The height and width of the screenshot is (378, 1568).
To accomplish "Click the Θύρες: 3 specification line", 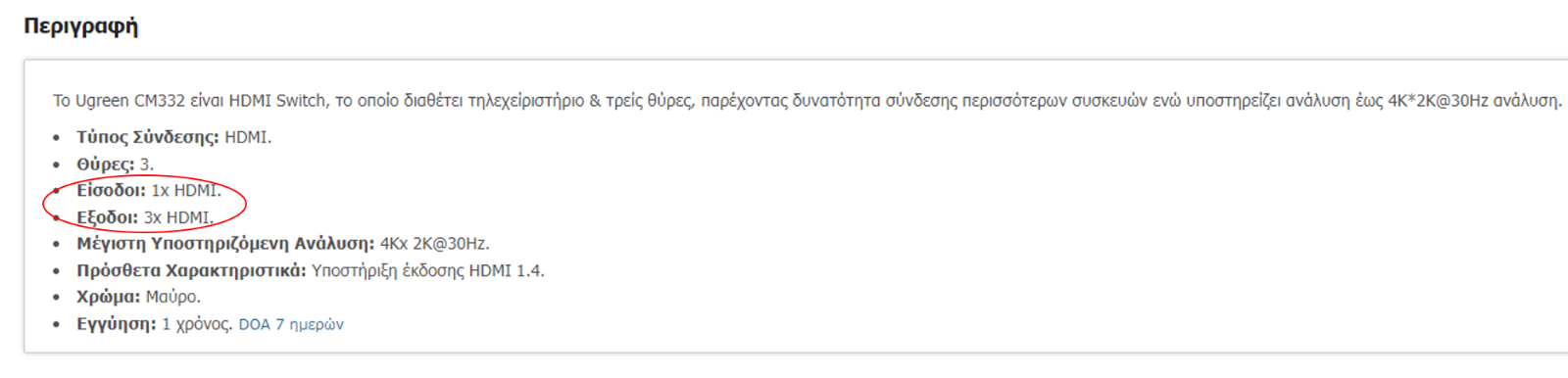I will click(x=116, y=165).
